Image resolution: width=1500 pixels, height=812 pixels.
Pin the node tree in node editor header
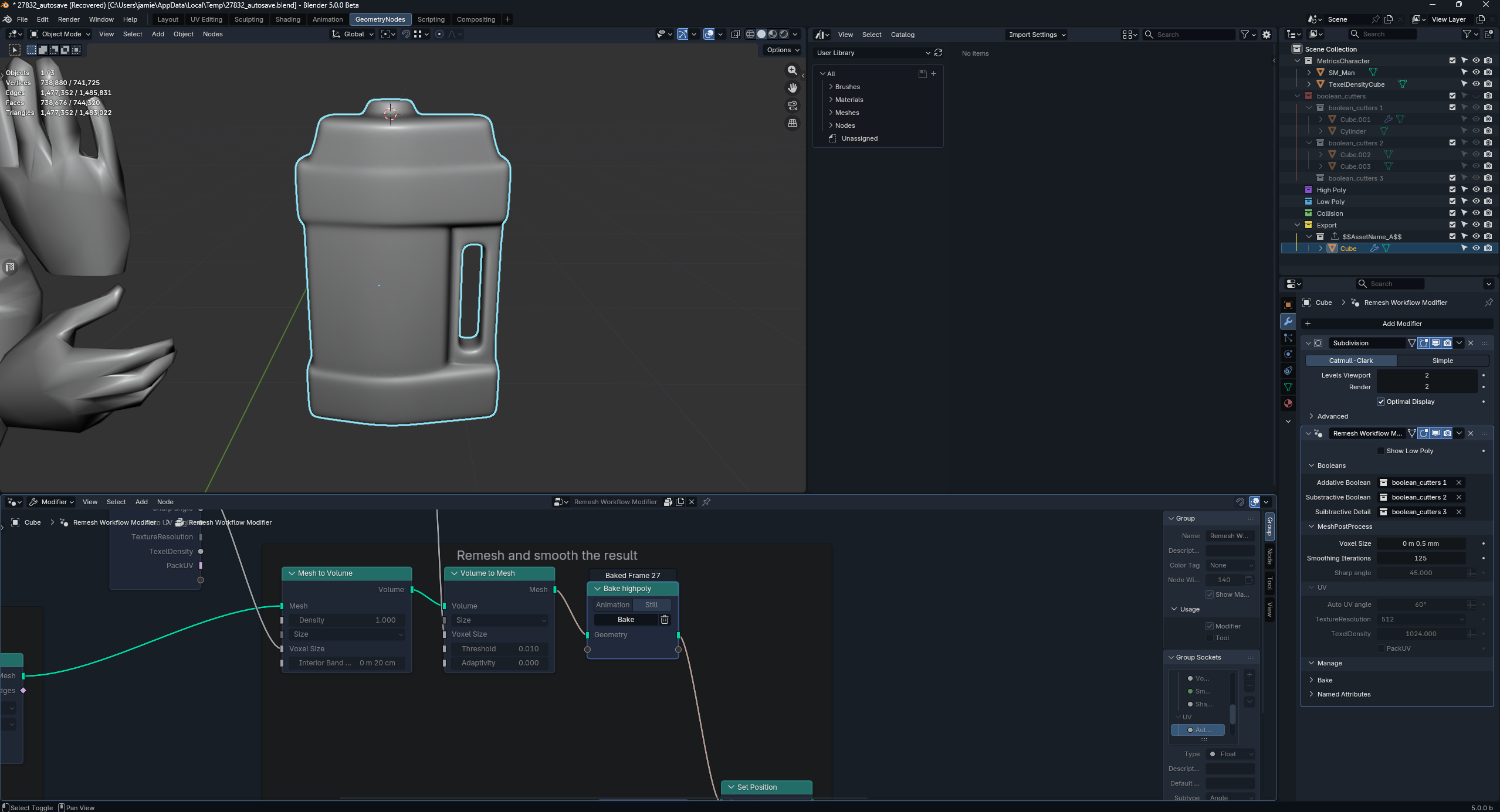pyautogui.click(x=706, y=502)
